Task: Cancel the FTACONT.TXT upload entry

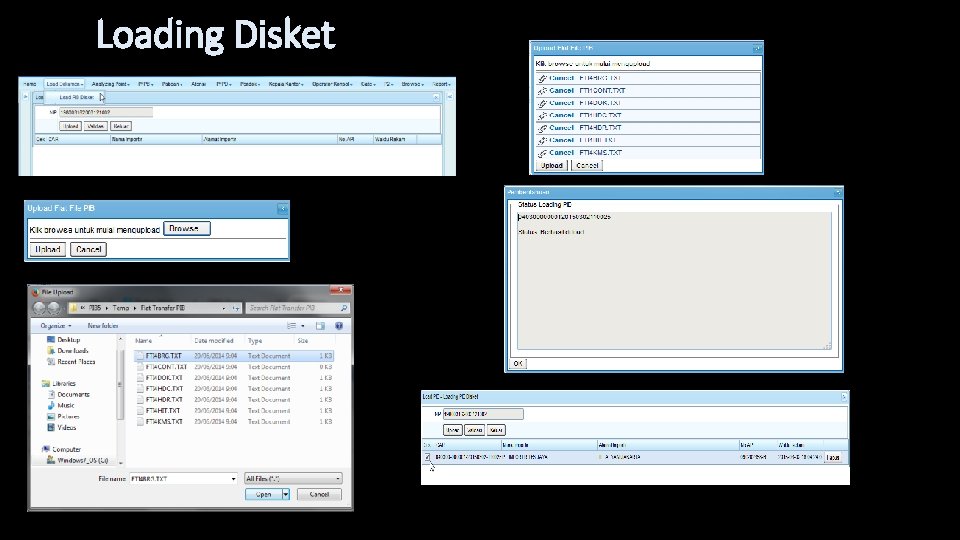Action: [561, 91]
